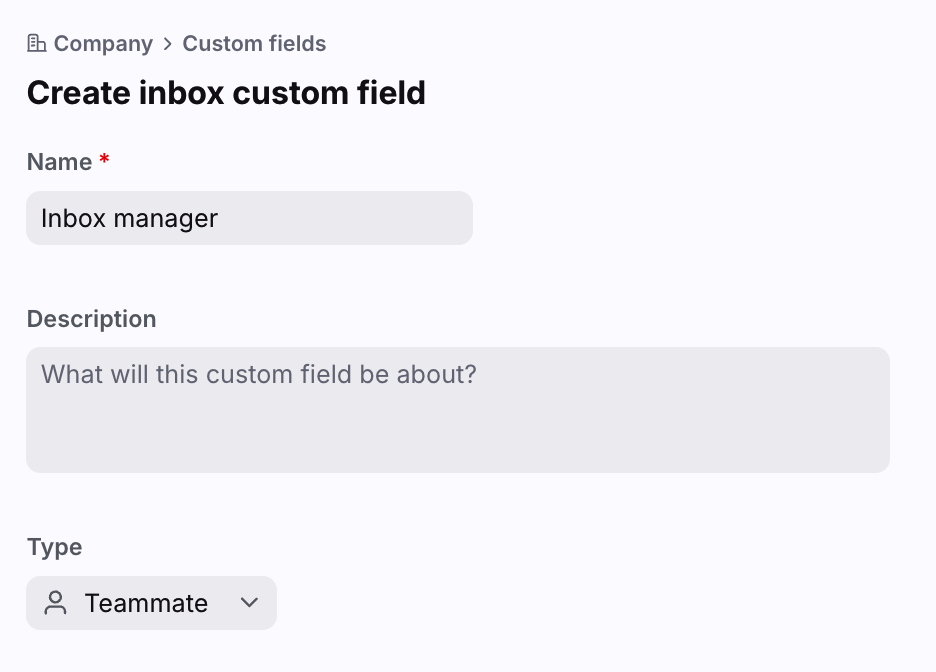Click the red required asterisk

[x=104, y=160]
